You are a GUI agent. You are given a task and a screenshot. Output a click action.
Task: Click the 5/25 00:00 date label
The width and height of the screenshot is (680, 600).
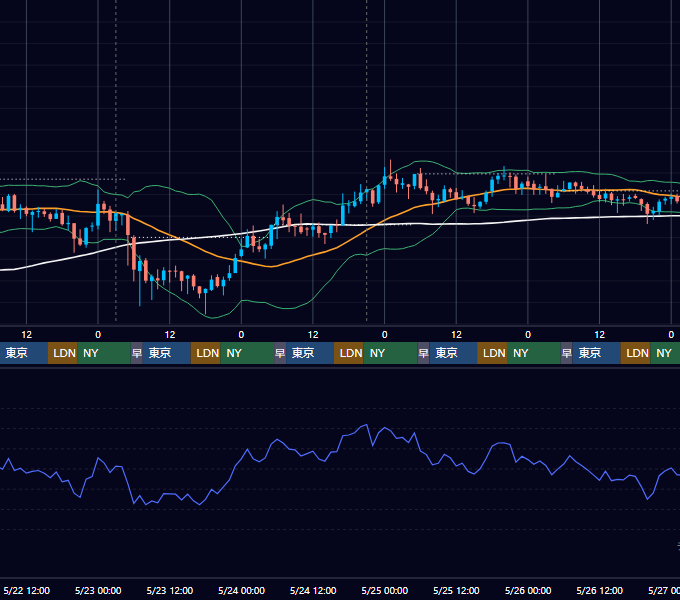click(x=385, y=590)
